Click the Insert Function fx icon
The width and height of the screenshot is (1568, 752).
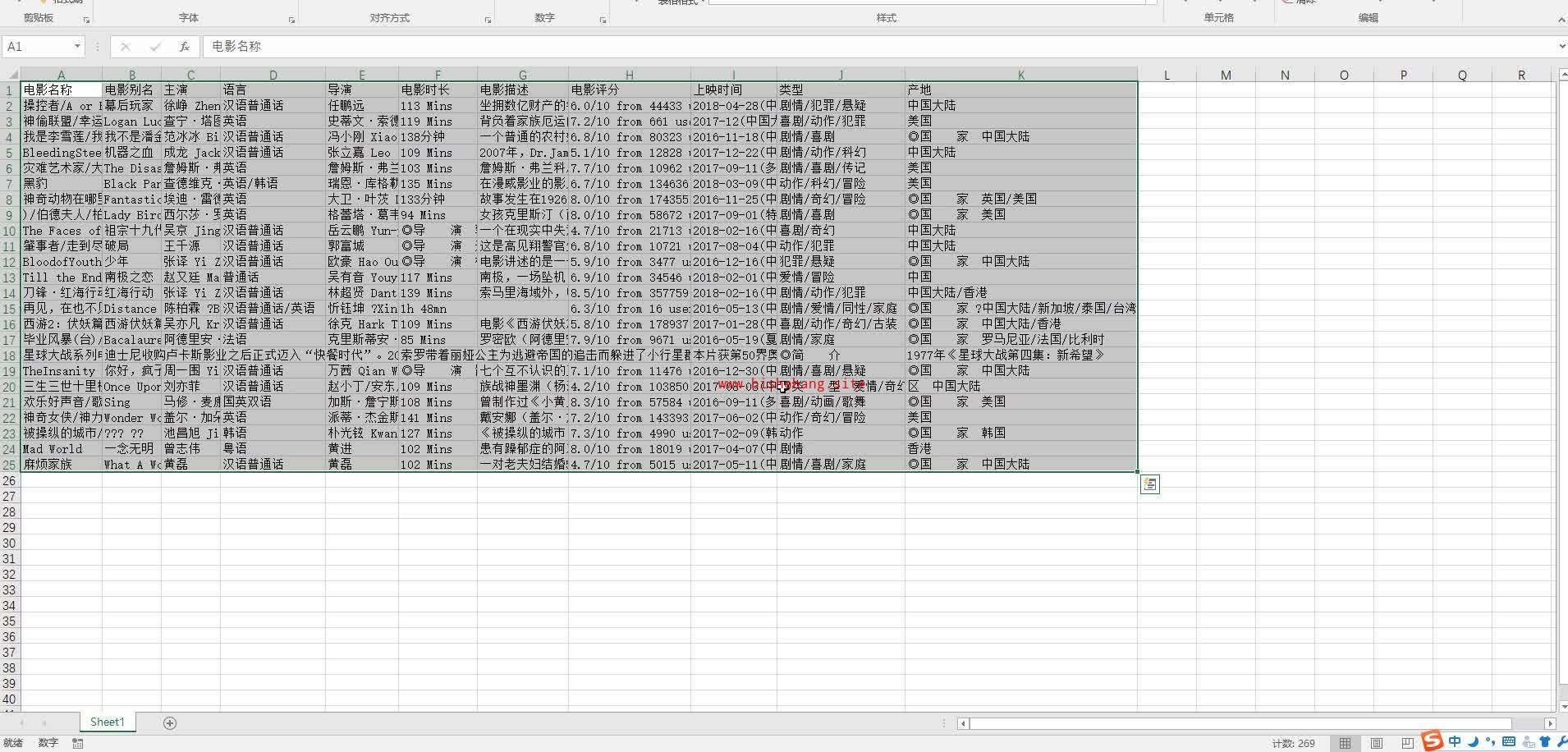point(185,47)
